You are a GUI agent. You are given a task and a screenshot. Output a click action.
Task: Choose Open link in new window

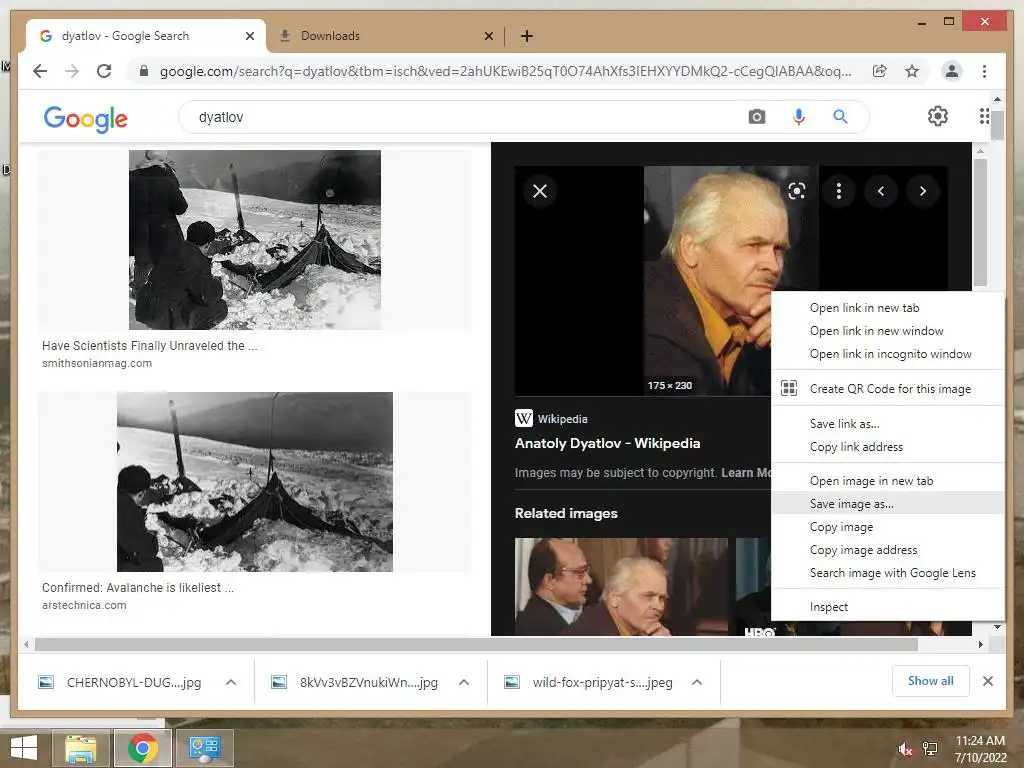click(x=888, y=330)
